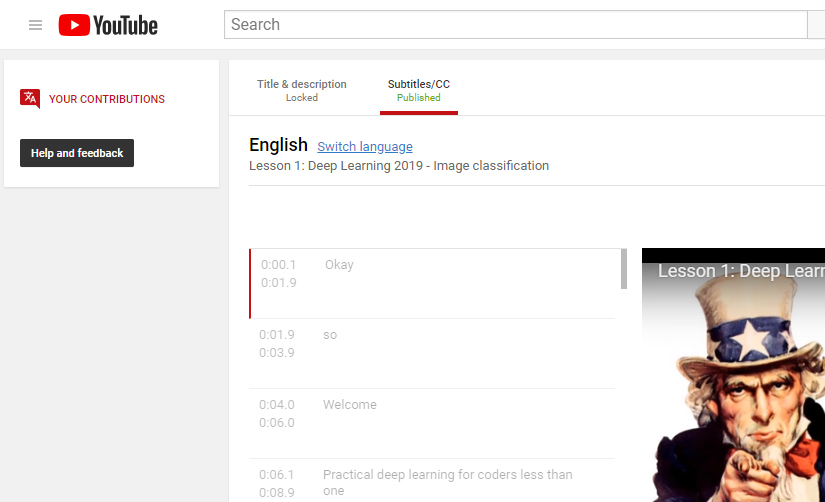The height and width of the screenshot is (502, 825).
Task: Open YOUR CONTRIBUTIONS link
Action: (107, 99)
